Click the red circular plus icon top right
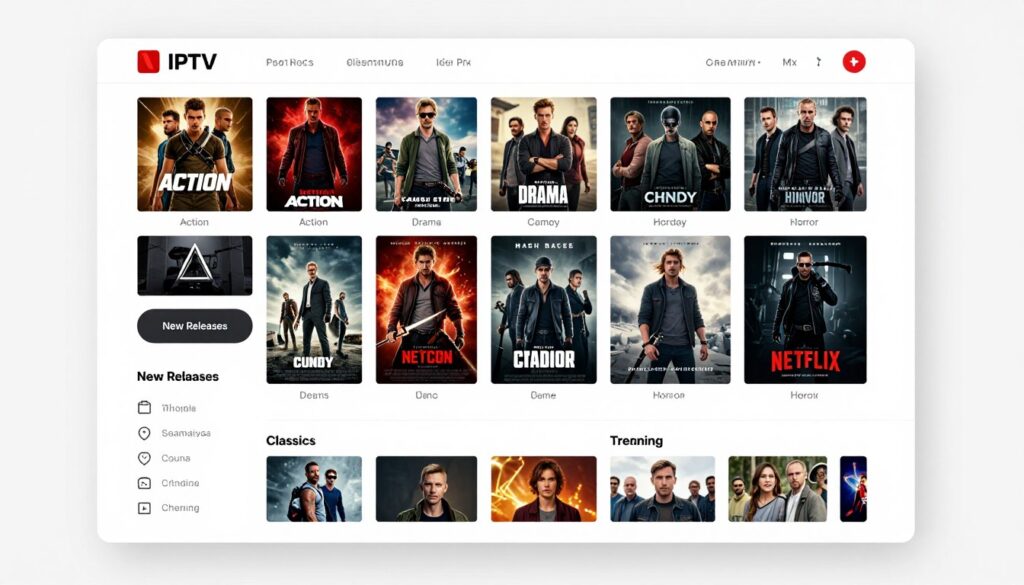The image size is (1024, 585). click(855, 61)
